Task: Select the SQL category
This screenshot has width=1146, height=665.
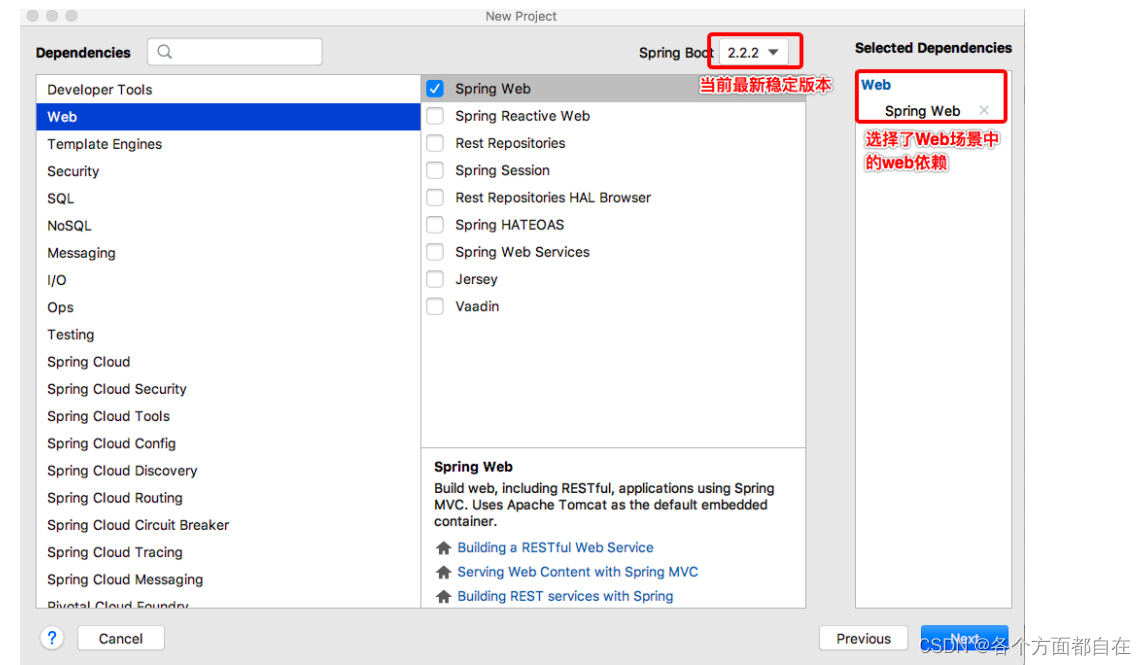Action: point(60,198)
